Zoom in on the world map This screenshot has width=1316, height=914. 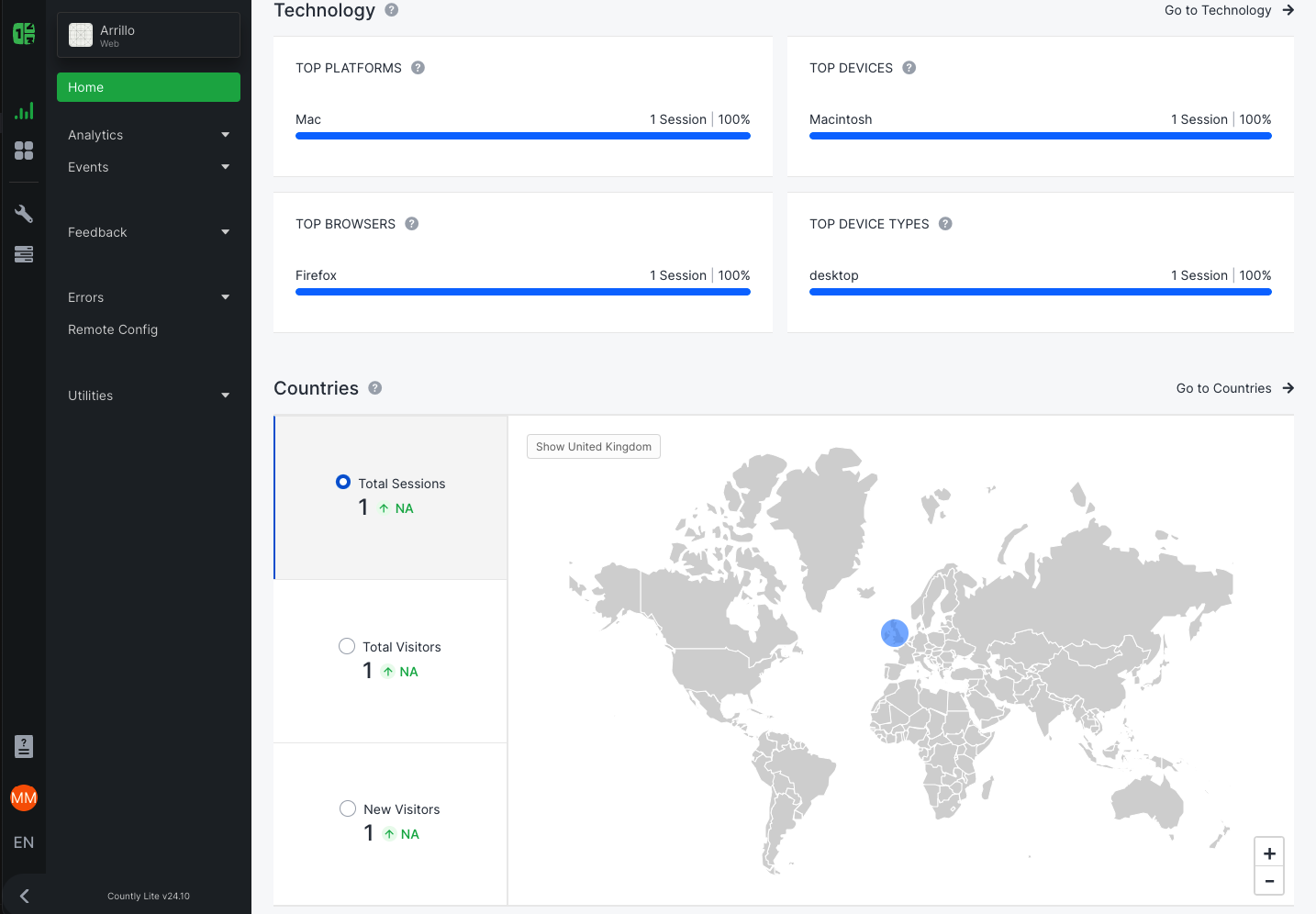click(x=1269, y=853)
